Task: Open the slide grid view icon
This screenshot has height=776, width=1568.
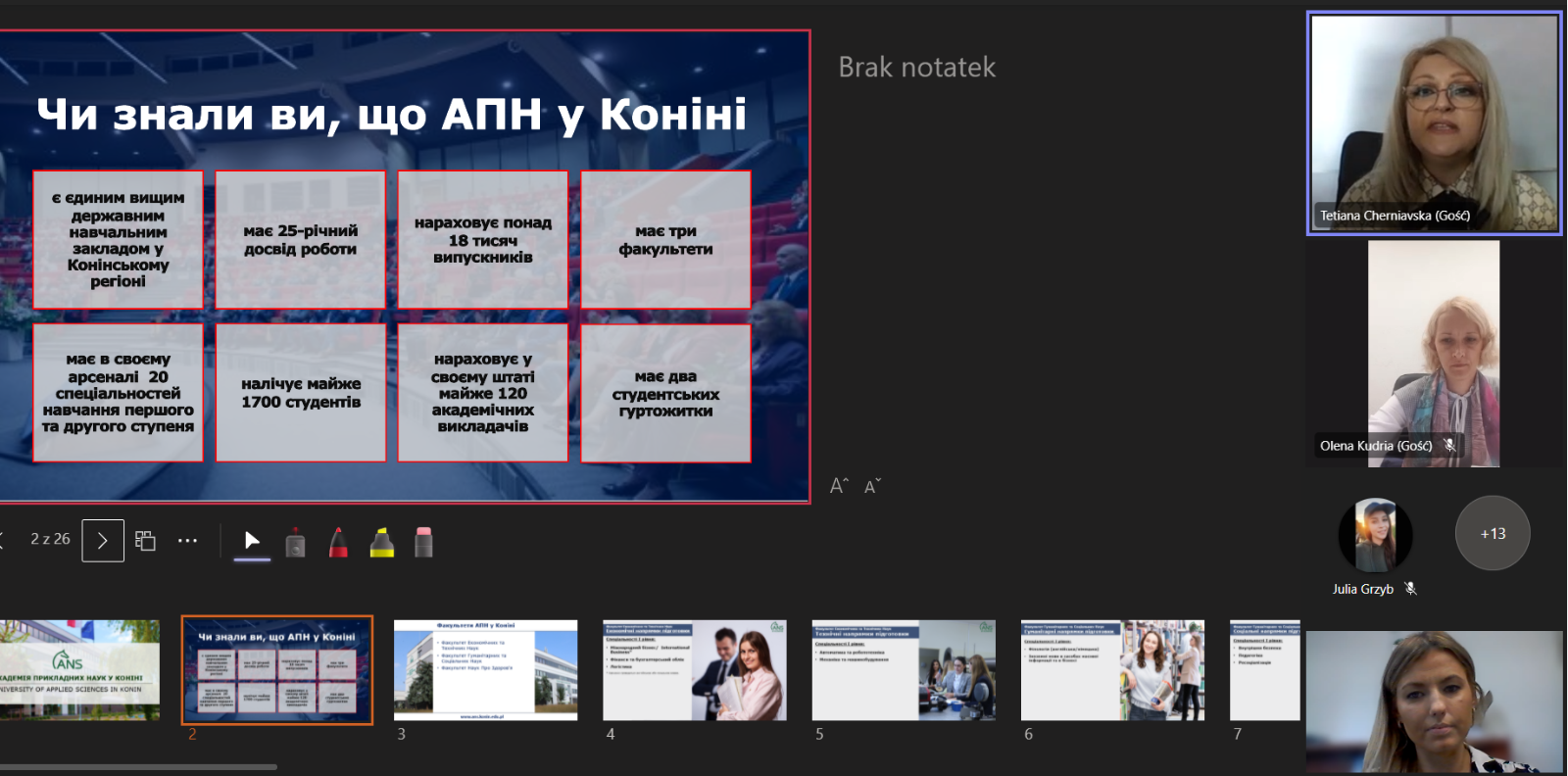Action: [145, 541]
